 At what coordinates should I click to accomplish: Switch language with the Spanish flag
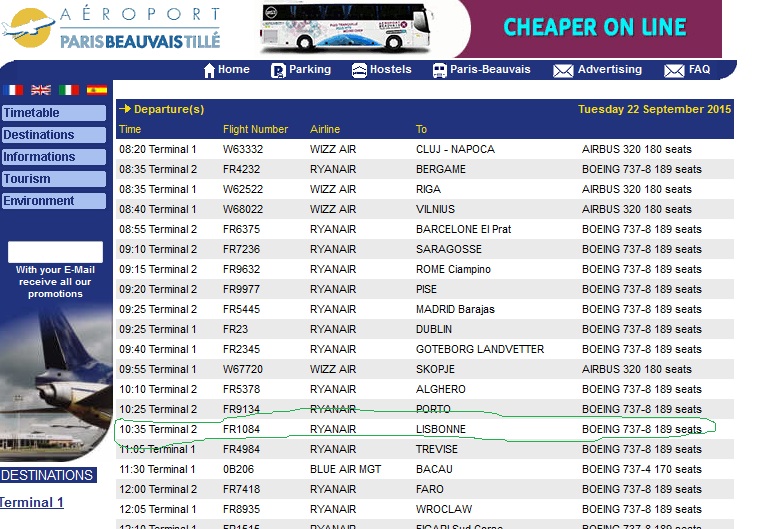pyautogui.click(x=97, y=90)
